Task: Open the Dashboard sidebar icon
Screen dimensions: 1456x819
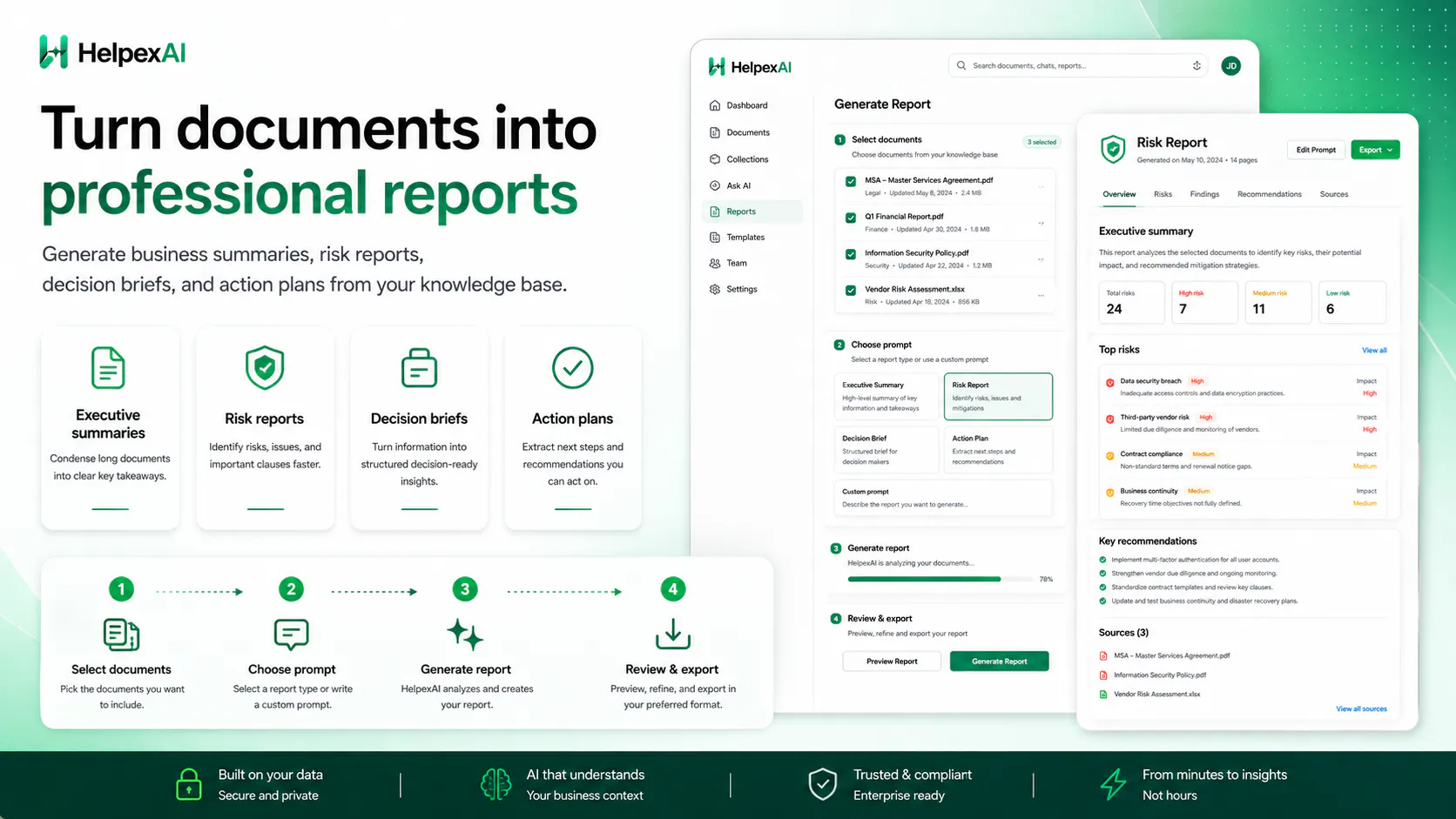Action: coord(715,105)
